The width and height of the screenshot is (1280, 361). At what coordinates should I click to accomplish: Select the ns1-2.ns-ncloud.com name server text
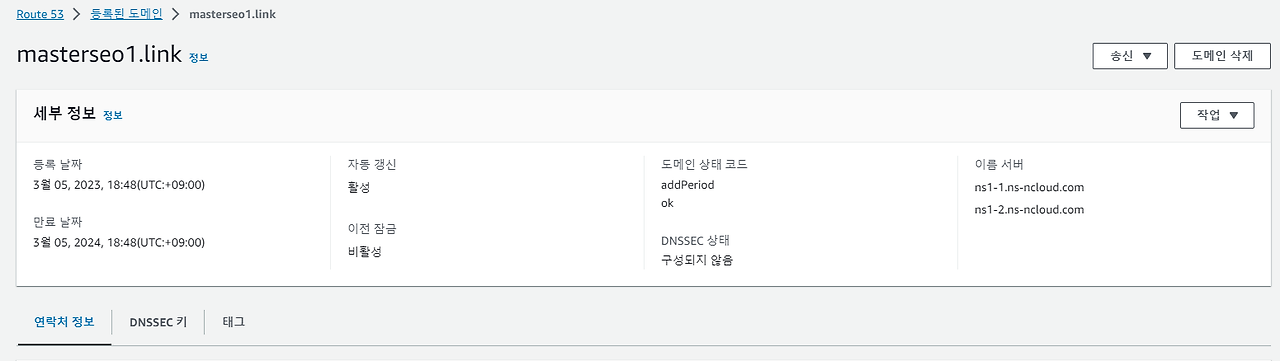[x=1029, y=210]
